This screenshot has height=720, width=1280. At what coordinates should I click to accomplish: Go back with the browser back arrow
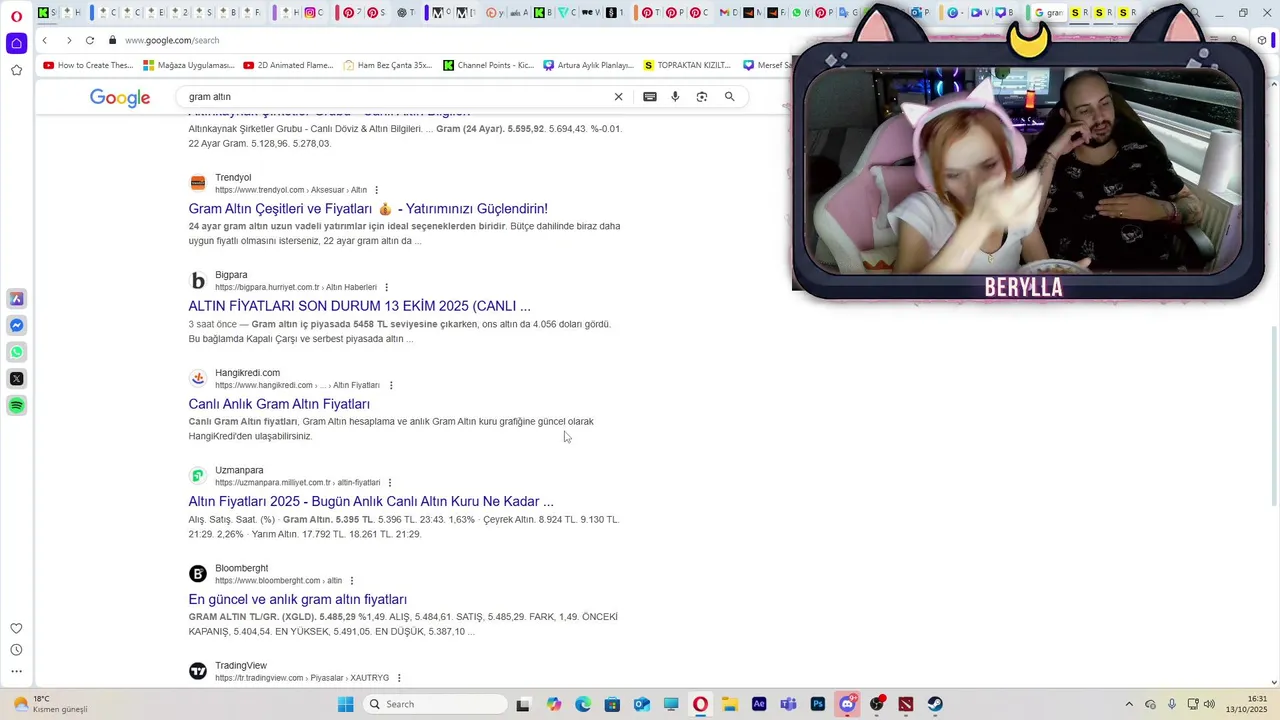tap(45, 40)
